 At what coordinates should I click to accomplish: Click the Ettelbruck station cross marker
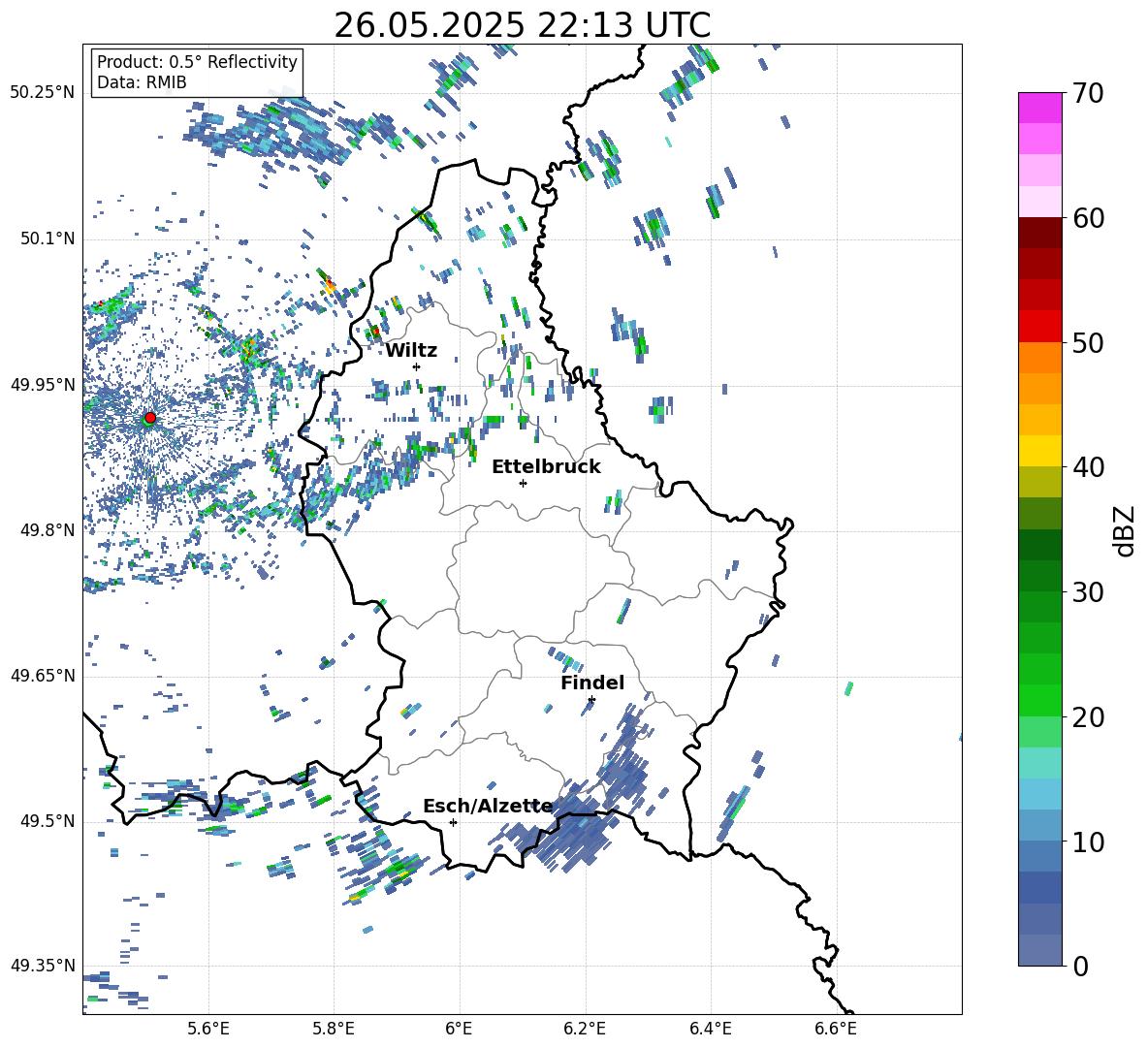[x=523, y=483]
